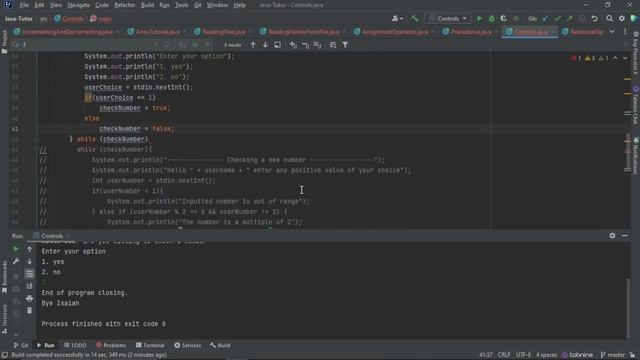The height and width of the screenshot is (360, 640).
Task: Switch to Precedence.java tab
Action: click(471, 32)
